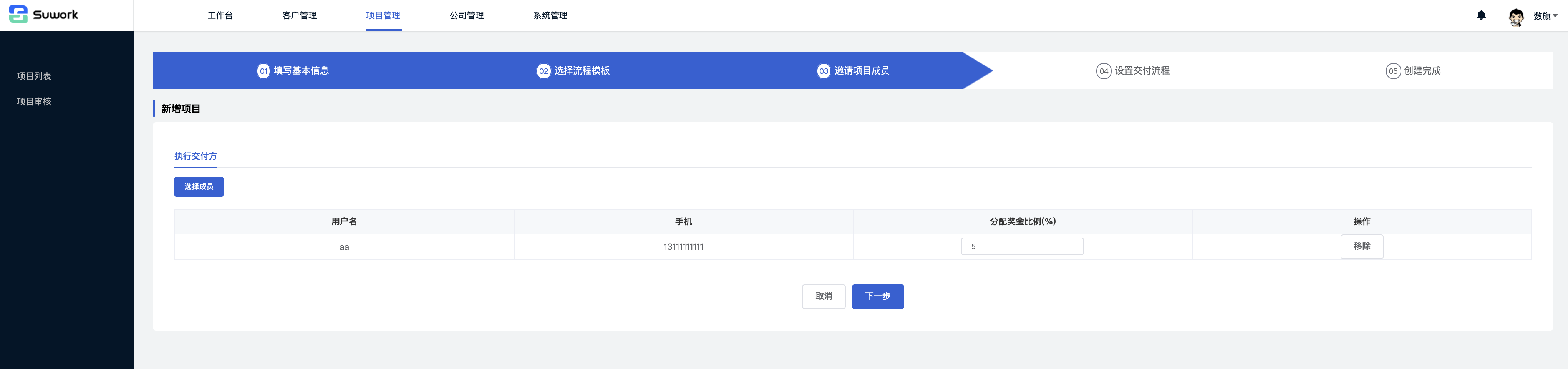The width and height of the screenshot is (1568, 369).
Task: Click the phone number 13111111111
Action: [684, 247]
